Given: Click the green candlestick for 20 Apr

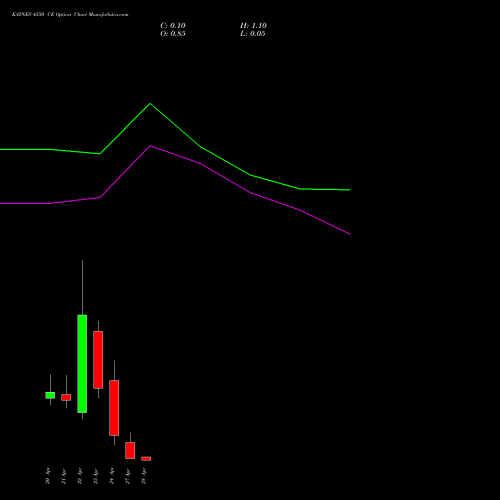Looking at the screenshot, I should click(x=50, y=395).
